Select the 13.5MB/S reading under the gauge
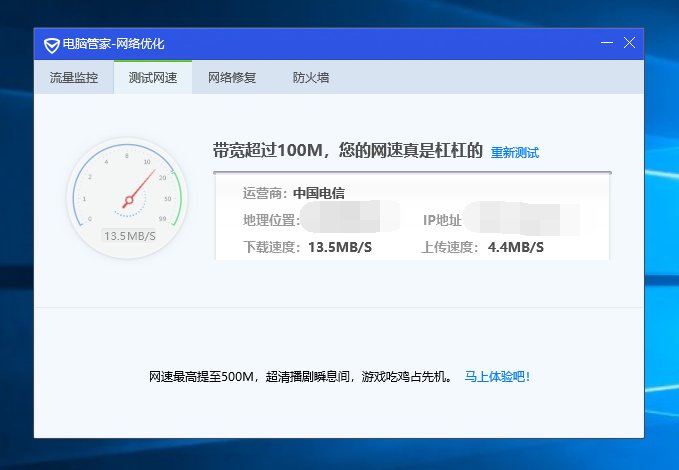This screenshot has width=679, height=470. click(129, 236)
